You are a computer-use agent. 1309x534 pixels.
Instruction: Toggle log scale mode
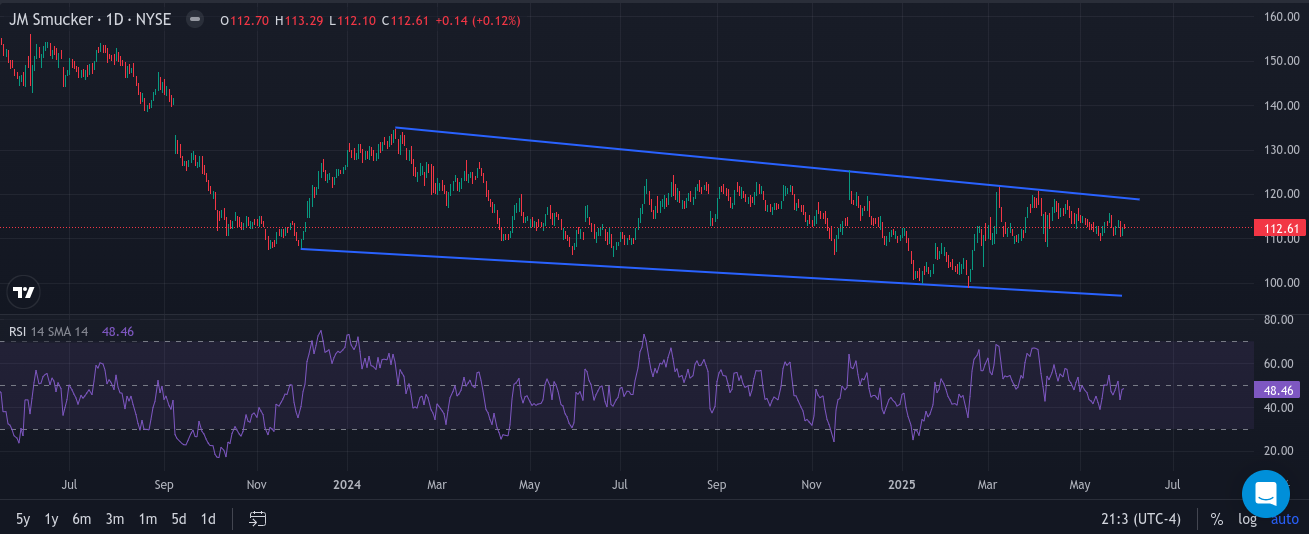(1247, 519)
